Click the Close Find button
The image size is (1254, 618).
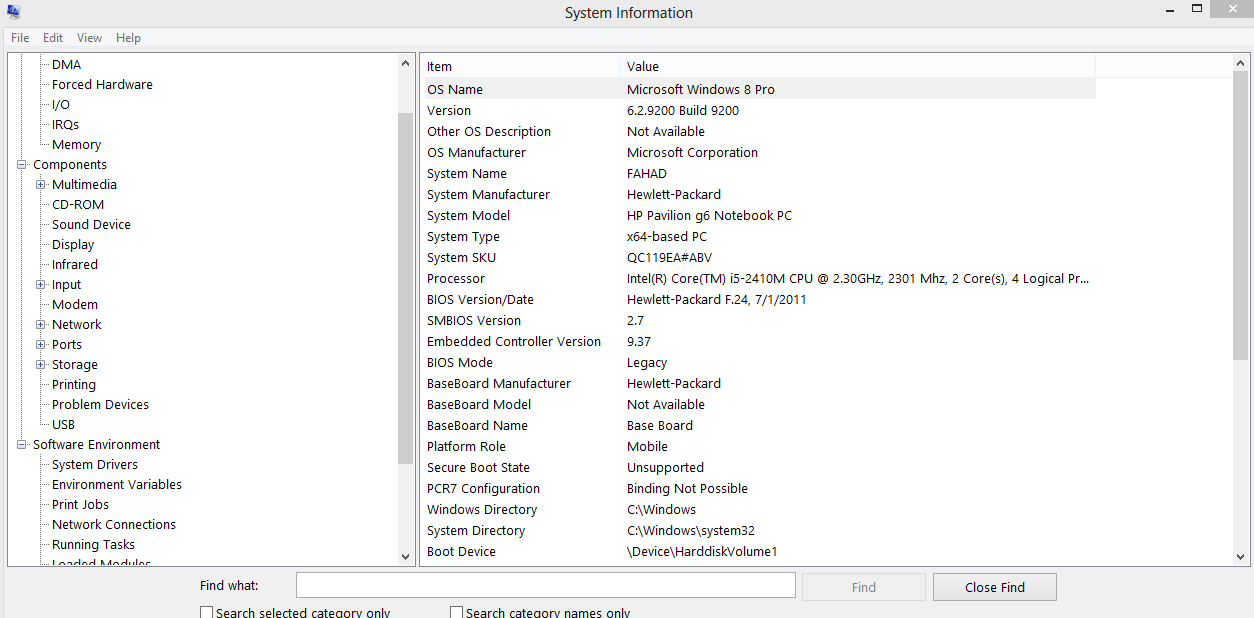994,587
